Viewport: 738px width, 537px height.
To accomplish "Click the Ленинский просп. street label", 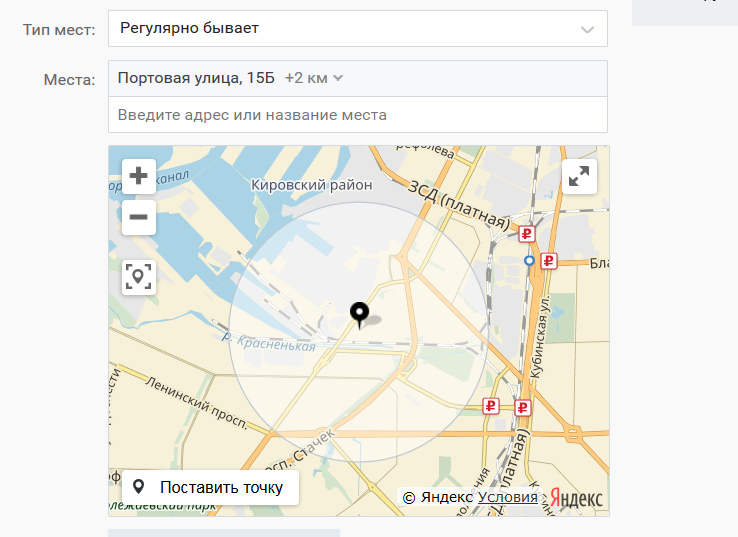I will [195, 401].
